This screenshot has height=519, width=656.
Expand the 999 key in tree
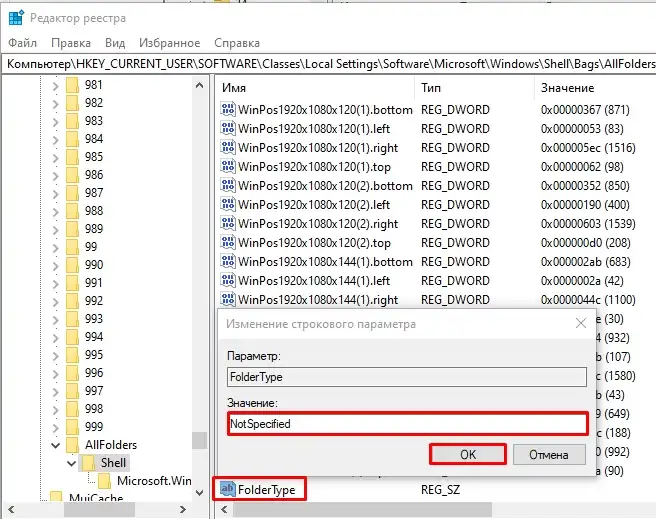click(x=55, y=428)
